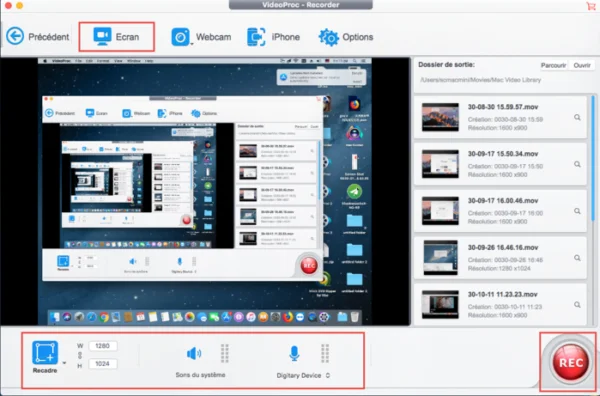Click Résolution:1280 x1024 text
The image size is (600, 396).
pyautogui.click(x=499, y=268)
